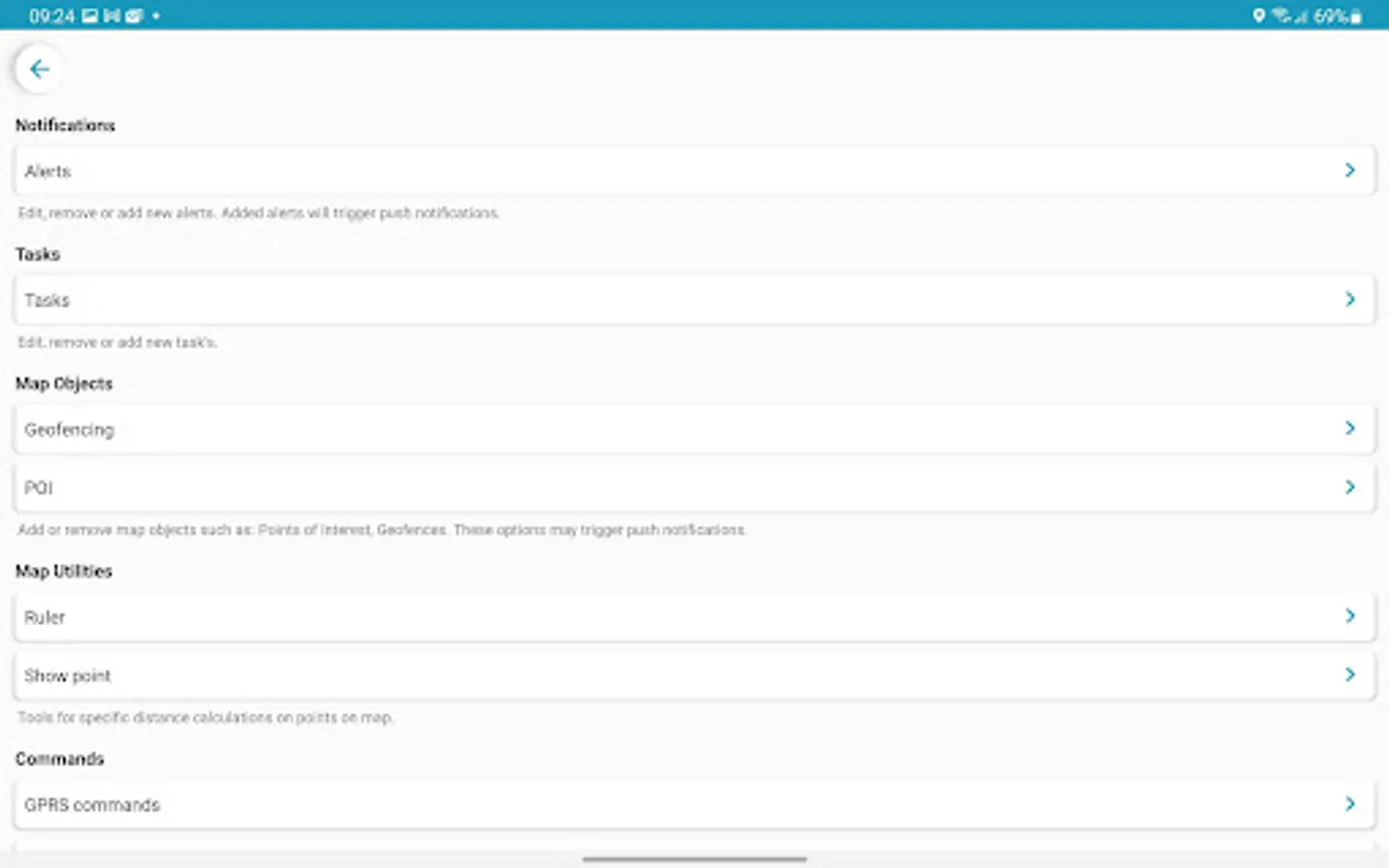Expand the Ruler item via its chevron
This screenshot has width=1389, height=868.
click(x=1349, y=615)
